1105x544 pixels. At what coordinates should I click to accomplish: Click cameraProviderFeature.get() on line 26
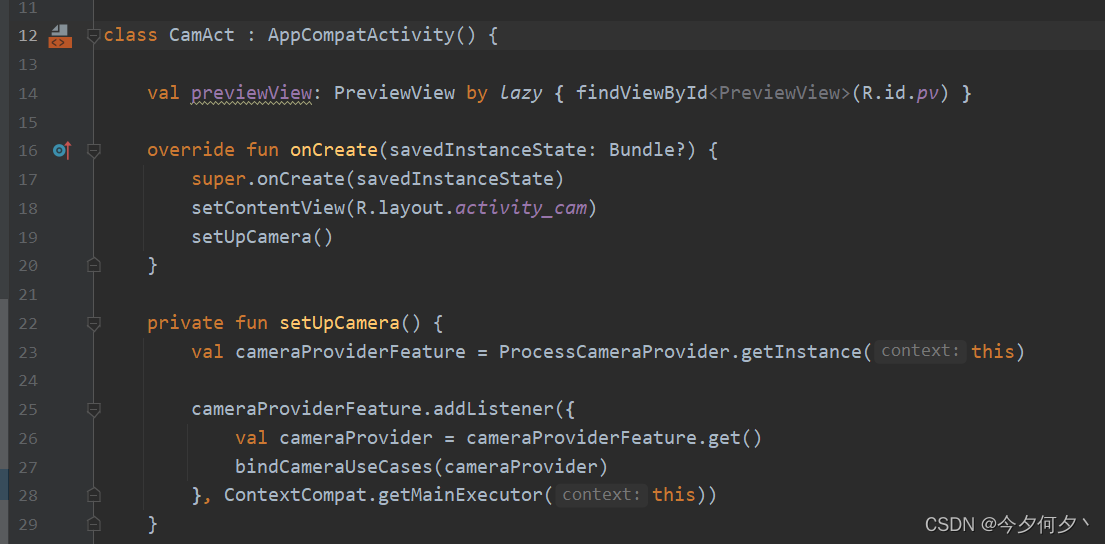point(615,438)
